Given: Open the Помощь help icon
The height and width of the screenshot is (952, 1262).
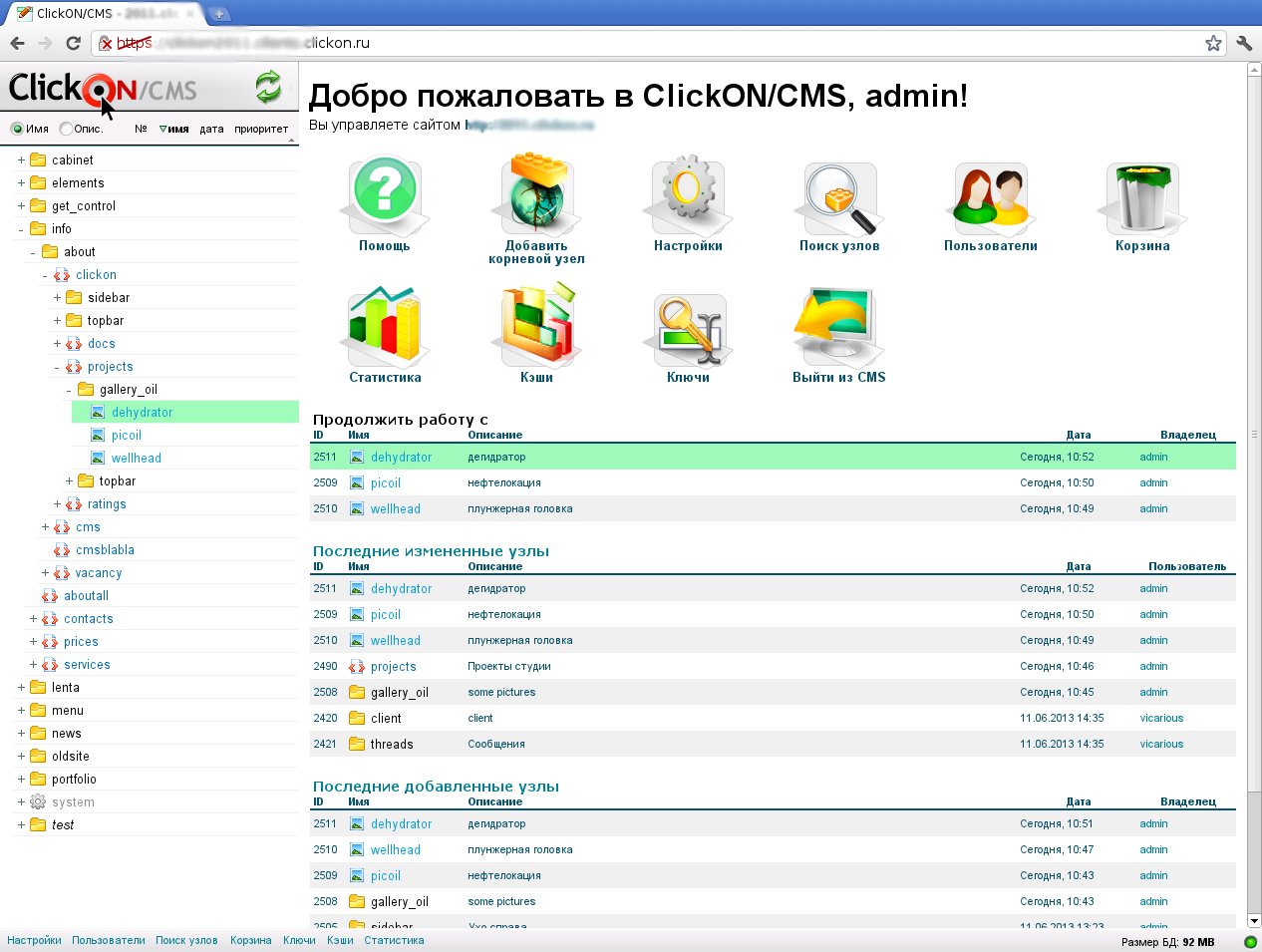Looking at the screenshot, I should tap(385, 193).
